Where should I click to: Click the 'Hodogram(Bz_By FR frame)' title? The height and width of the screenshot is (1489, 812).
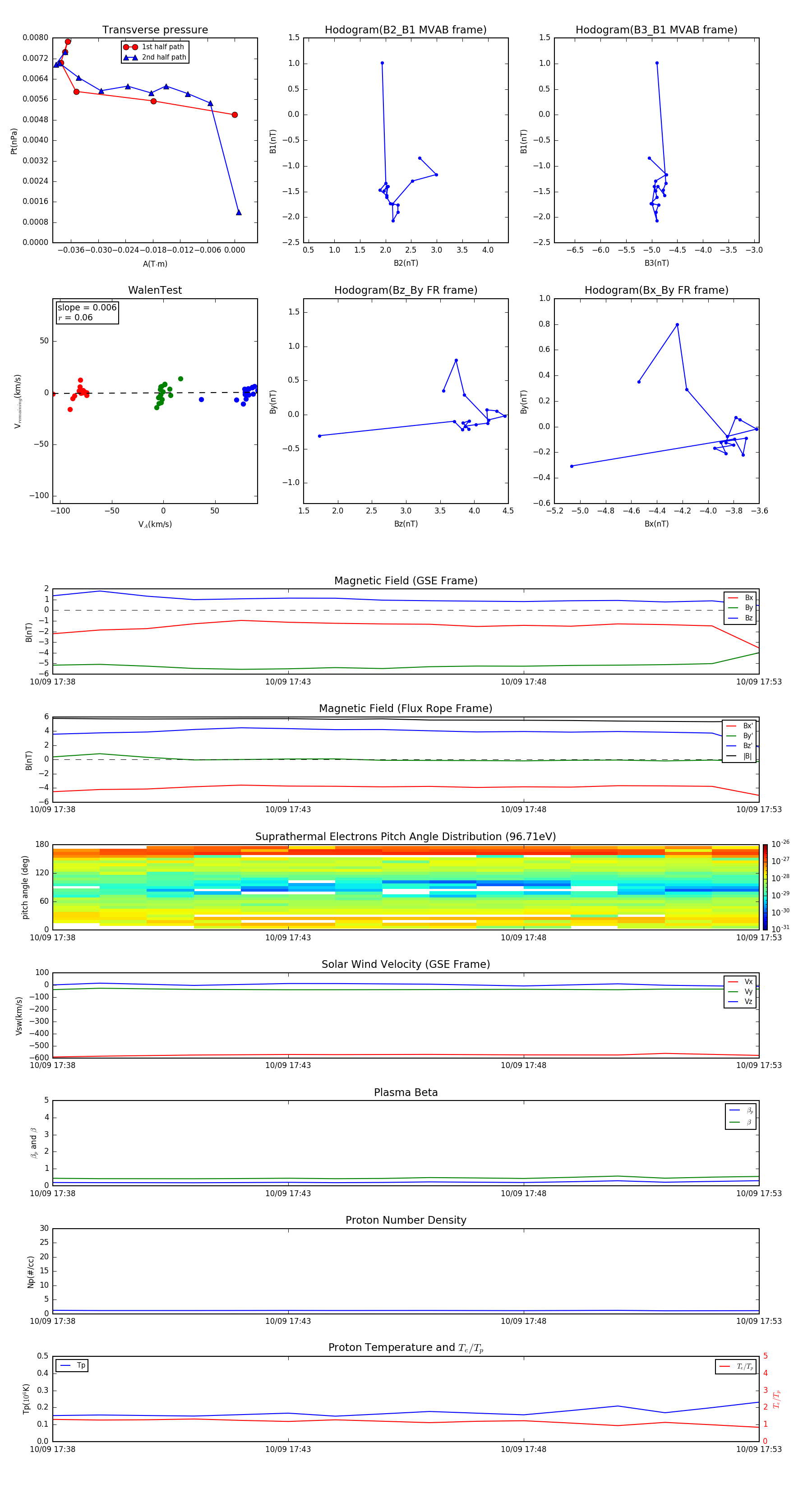(x=406, y=290)
